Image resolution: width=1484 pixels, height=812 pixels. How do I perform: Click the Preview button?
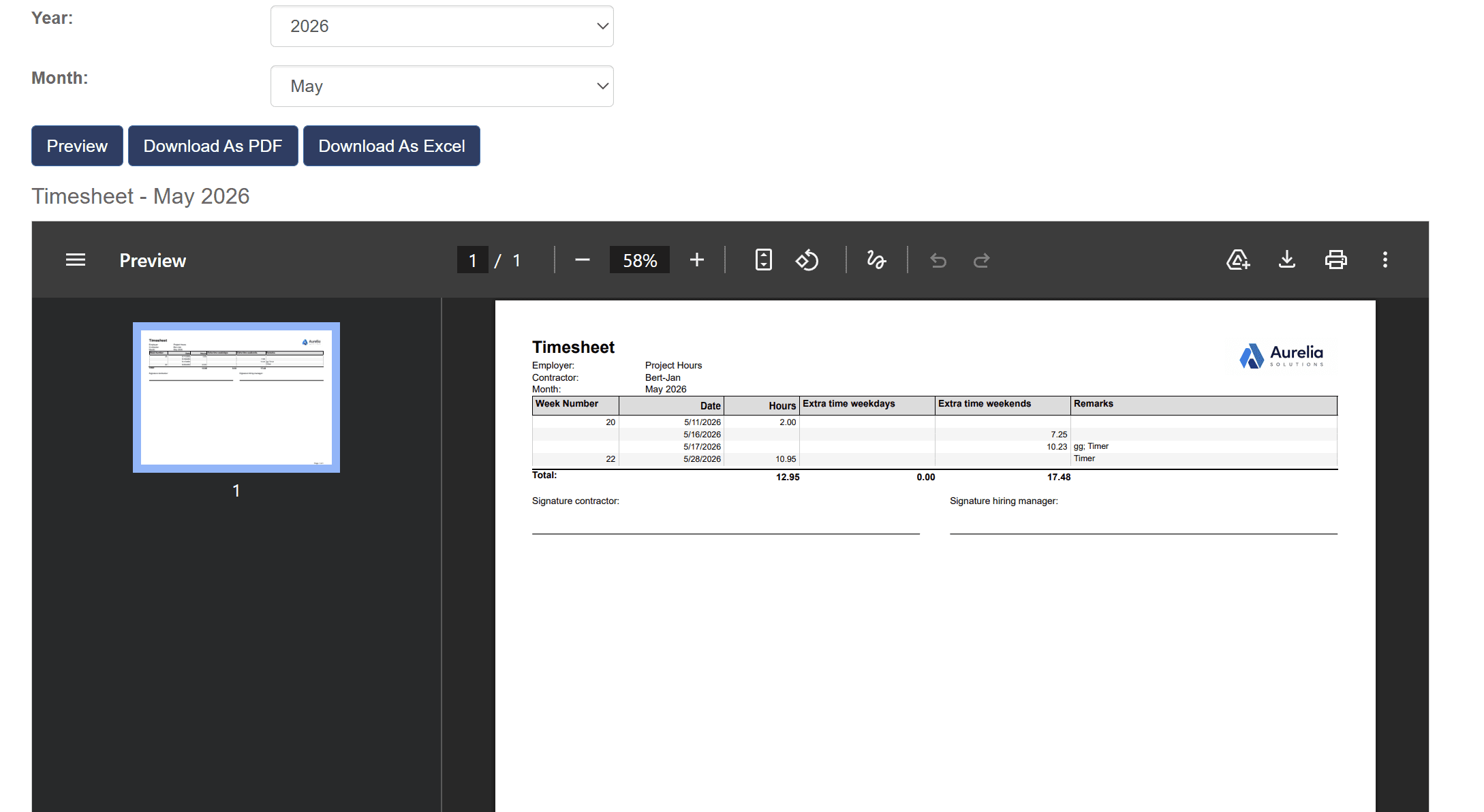[x=77, y=146]
